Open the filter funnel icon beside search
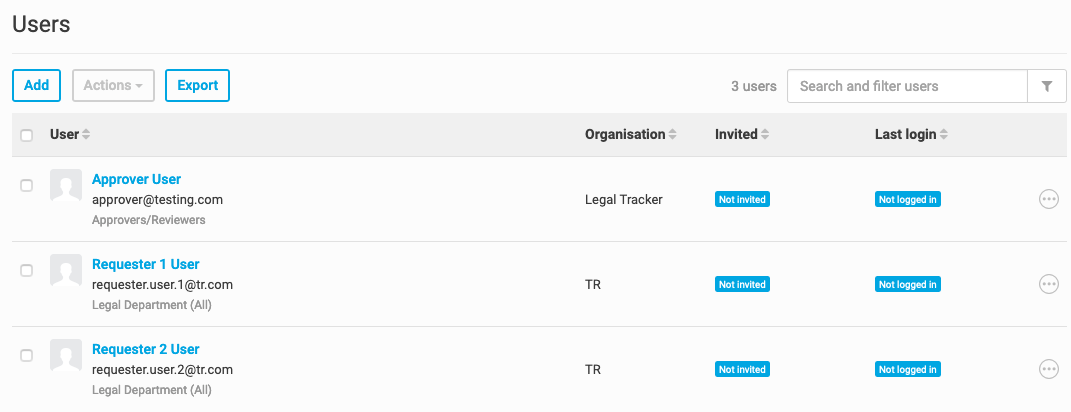 pos(1046,86)
